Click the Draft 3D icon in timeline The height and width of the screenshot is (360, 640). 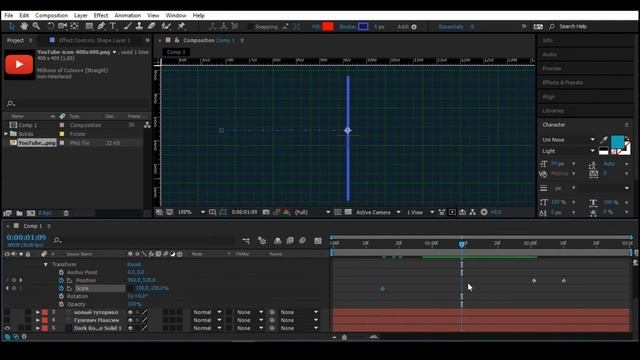[262, 241]
